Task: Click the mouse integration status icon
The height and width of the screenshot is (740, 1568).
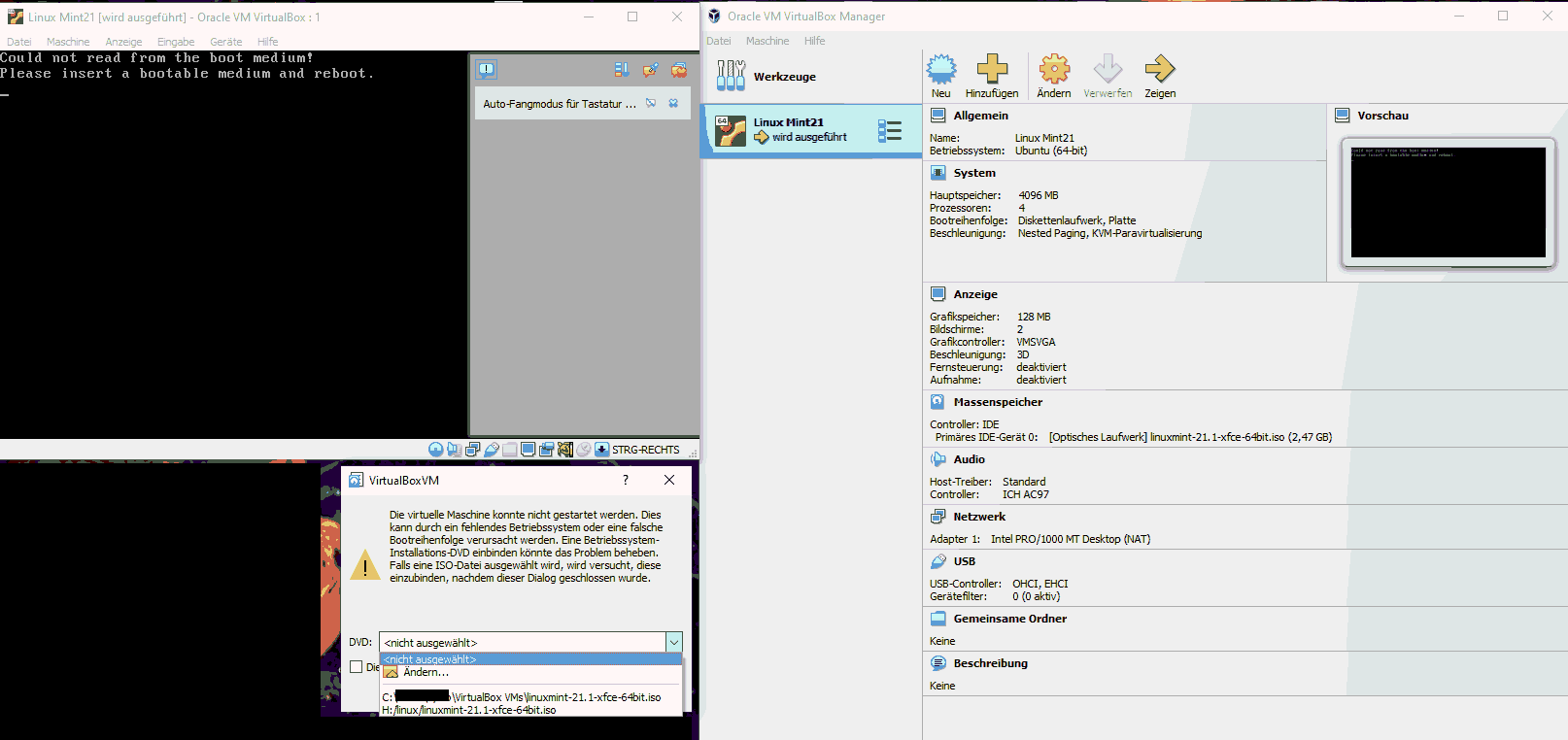Action: pyautogui.click(x=583, y=450)
